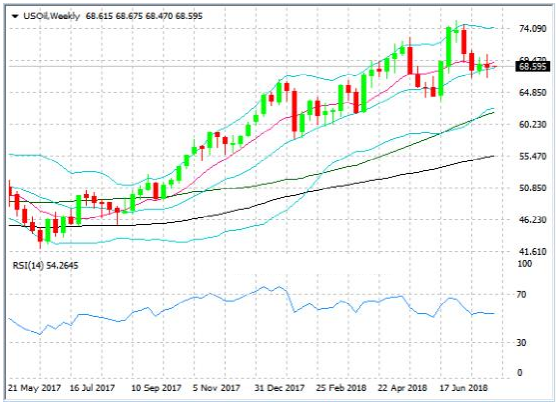560x404 pixels.
Task: Click the 25 Feb 2018 date label
Action: pos(341,388)
